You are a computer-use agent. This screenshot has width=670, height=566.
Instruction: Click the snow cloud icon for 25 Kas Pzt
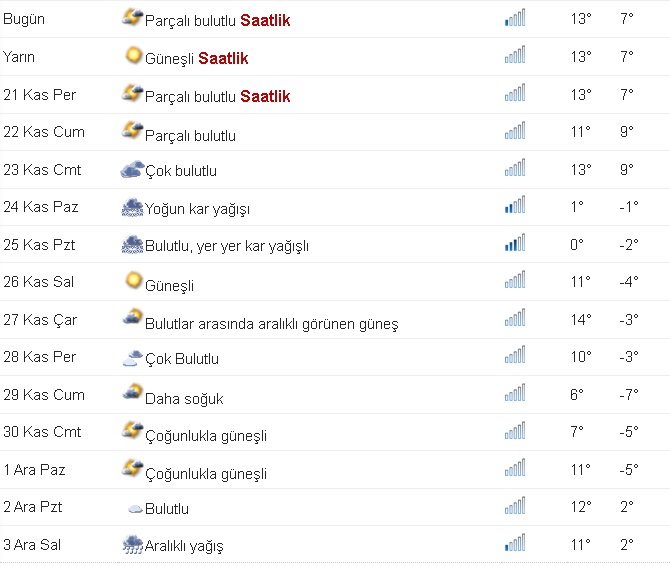(x=132, y=244)
